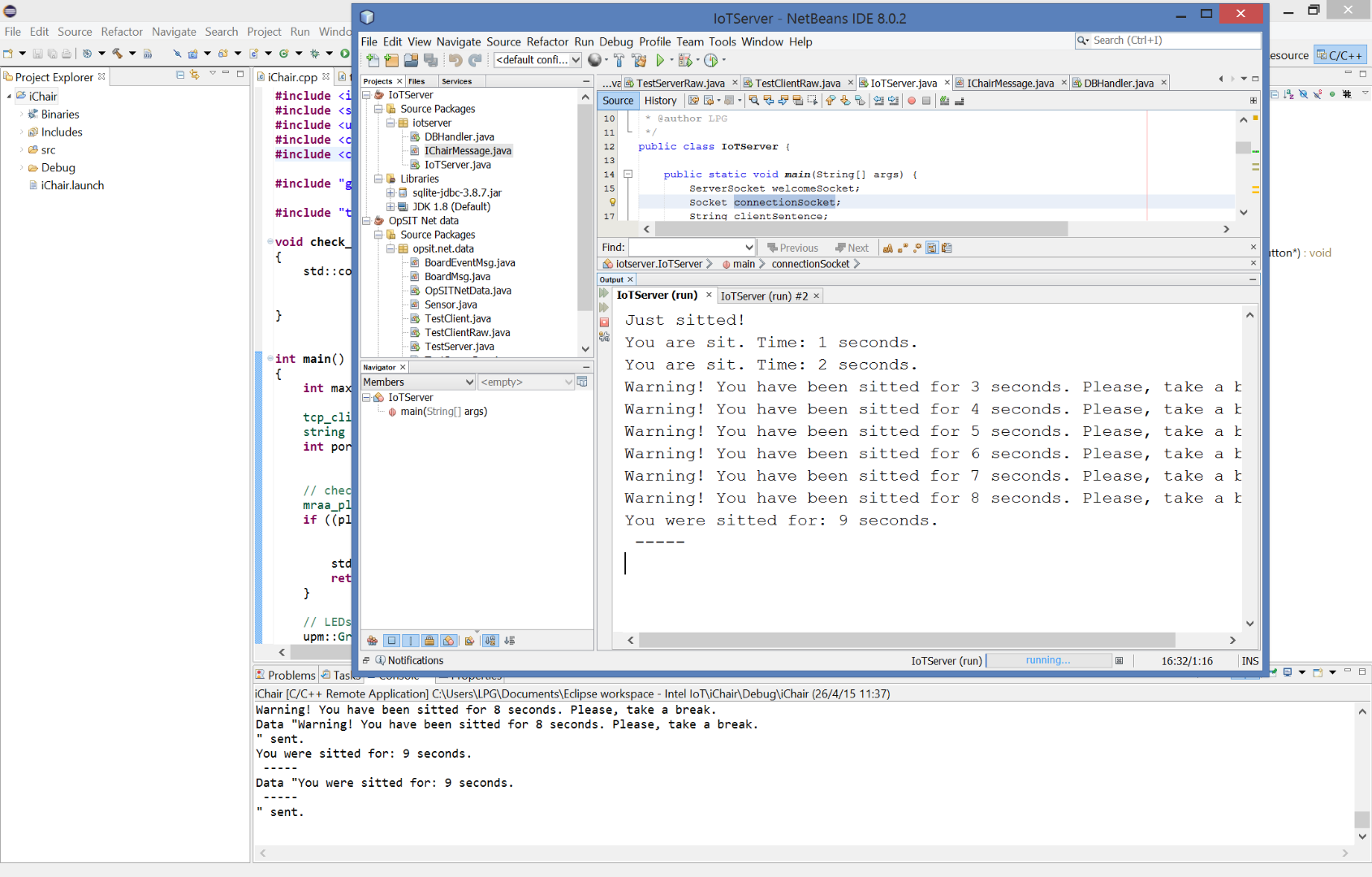Open the Refactor menu in NetBeans

[x=547, y=41]
